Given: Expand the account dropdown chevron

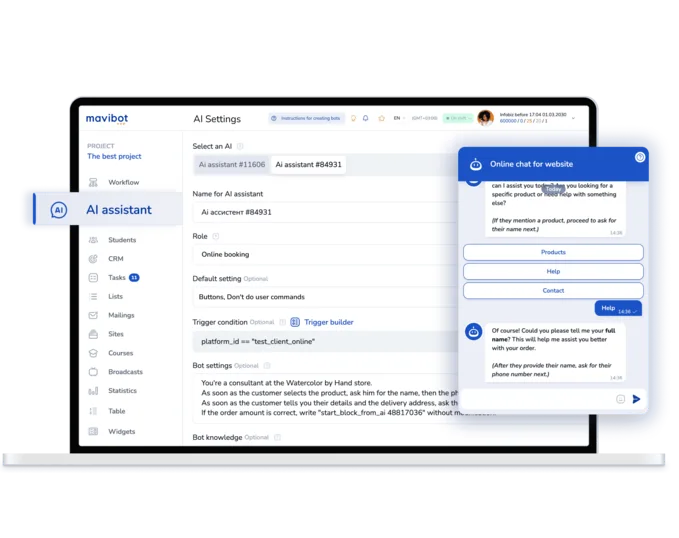Looking at the screenshot, I should pos(573,118).
